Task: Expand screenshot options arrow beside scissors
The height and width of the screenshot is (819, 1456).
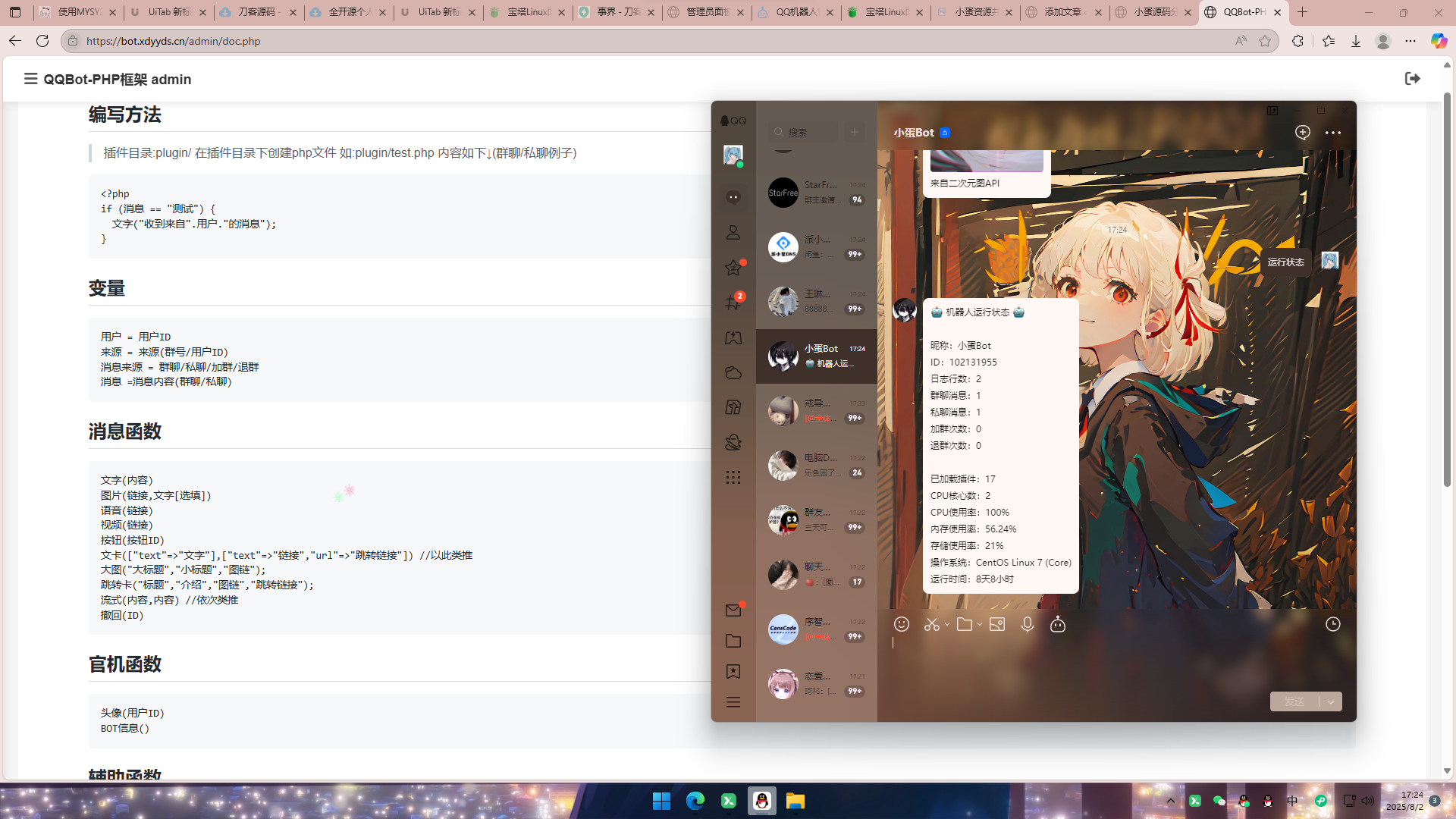Action: point(947,625)
